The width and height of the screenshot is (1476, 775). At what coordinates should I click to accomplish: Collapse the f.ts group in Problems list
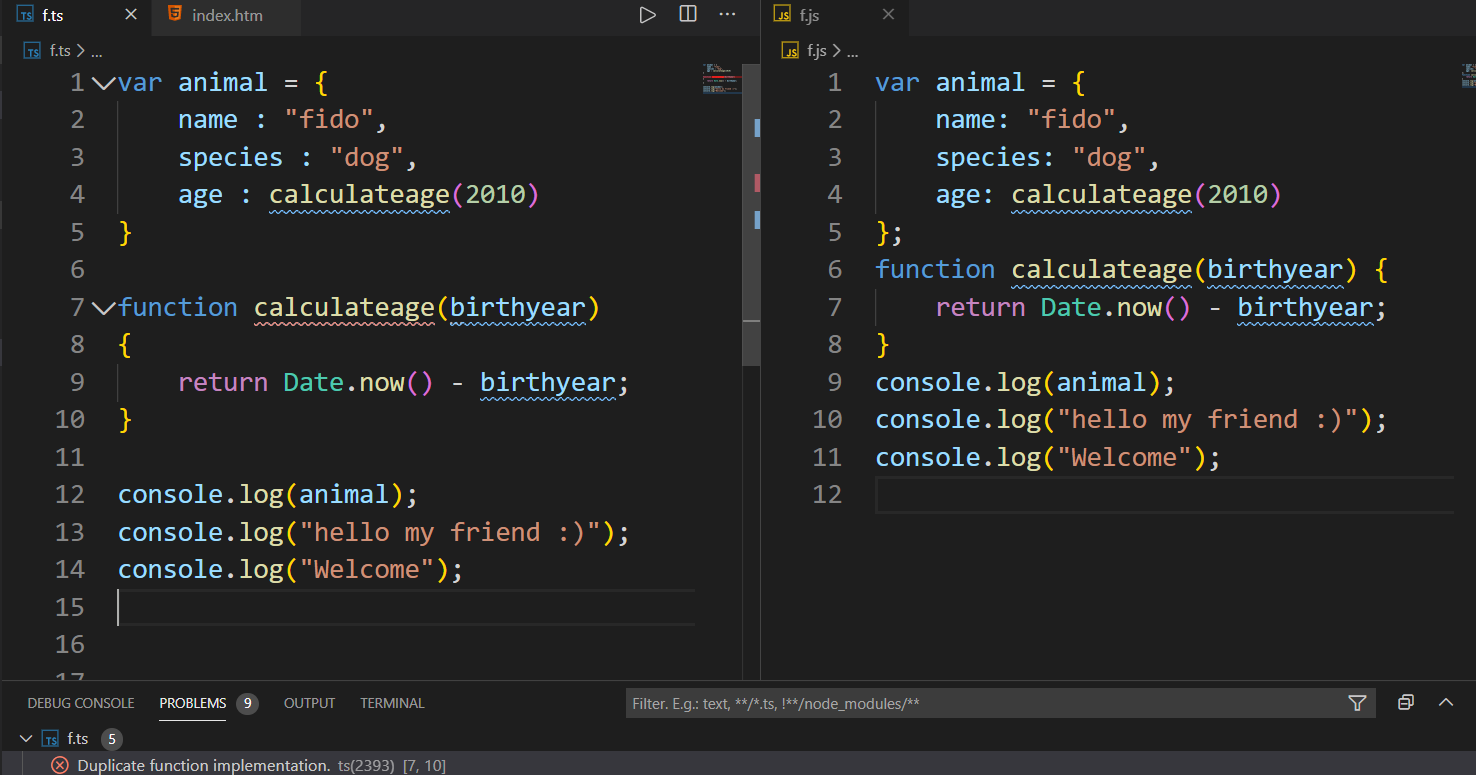click(25, 739)
